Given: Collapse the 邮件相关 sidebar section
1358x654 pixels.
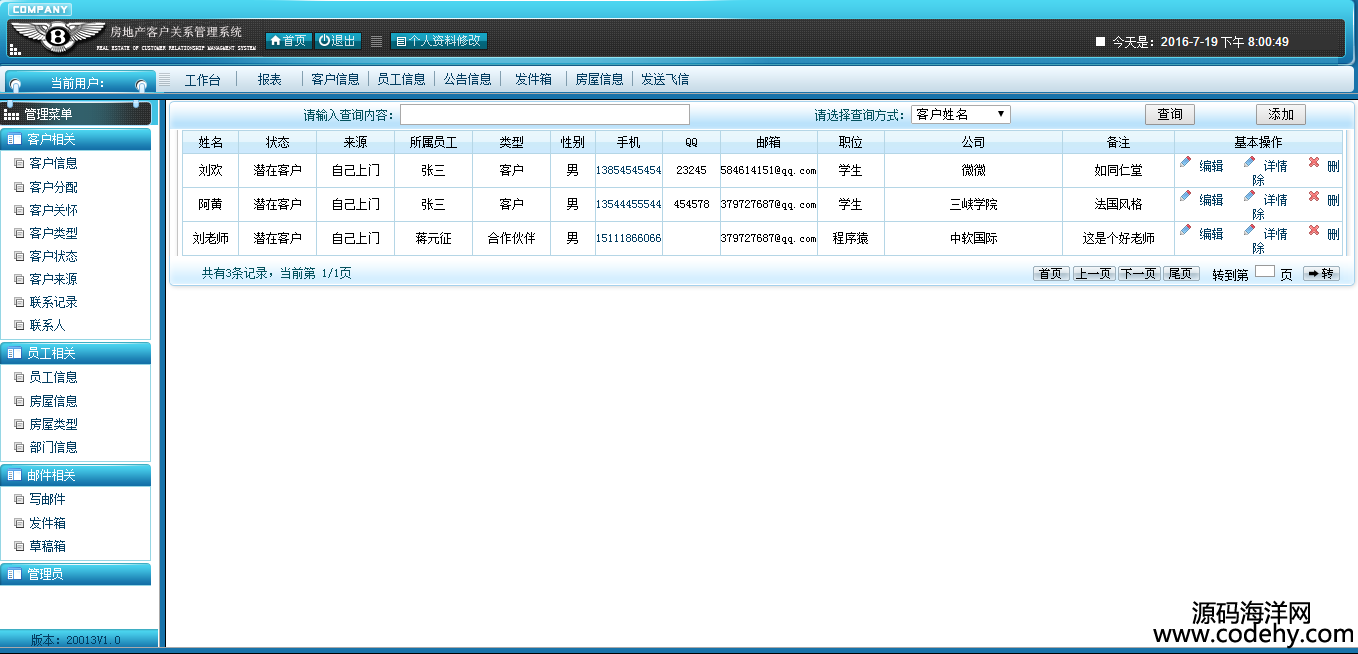Looking at the screenshot, I should tap(76, 475).
